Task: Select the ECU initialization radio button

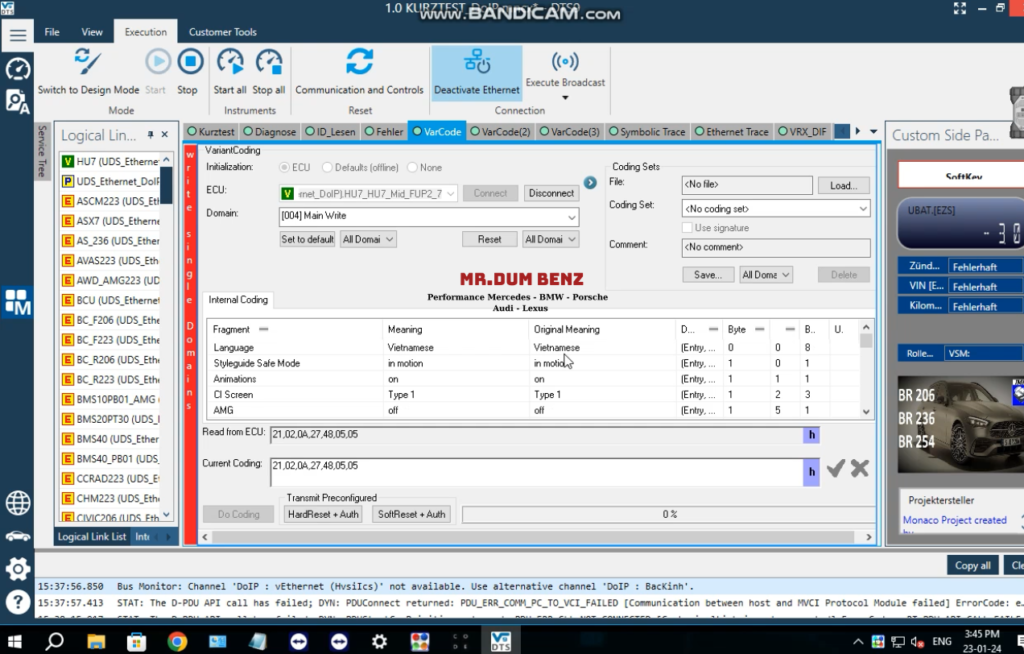Action: point(284,167)
